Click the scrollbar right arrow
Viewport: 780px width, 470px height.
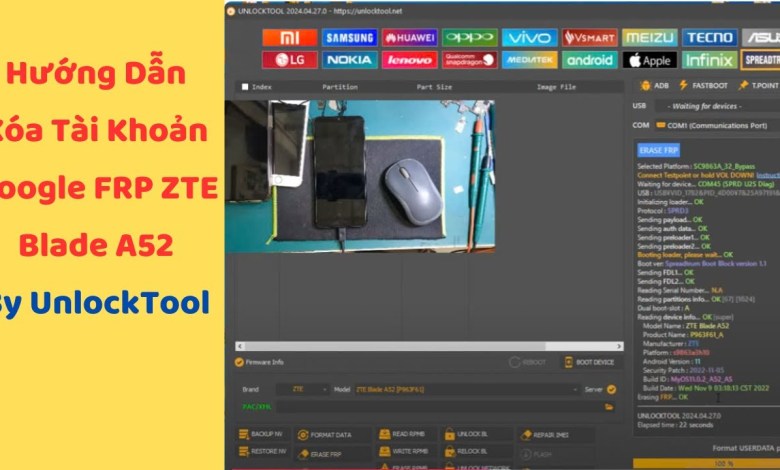point(619,346)
